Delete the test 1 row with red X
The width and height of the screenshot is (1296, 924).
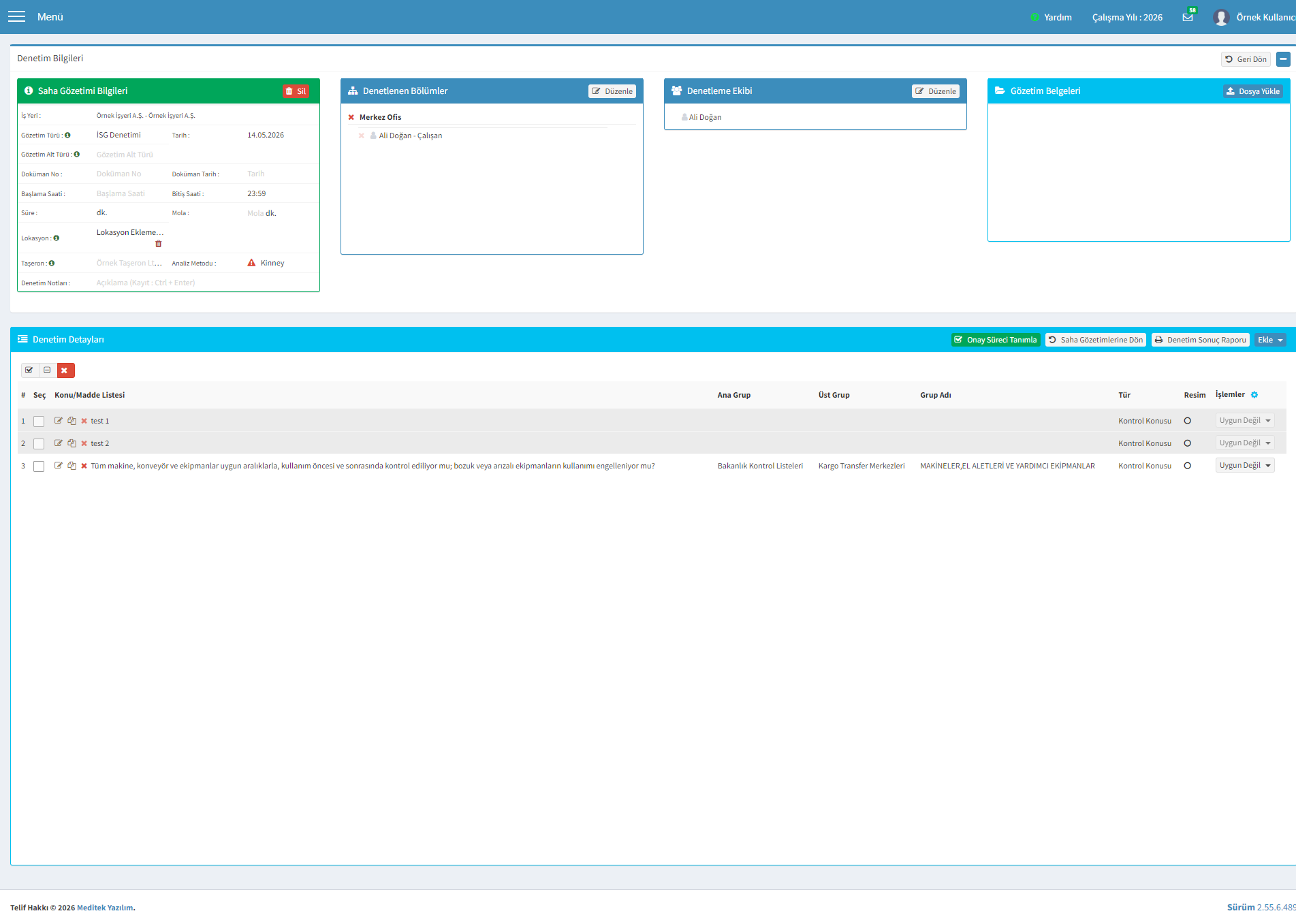[84, 421]
